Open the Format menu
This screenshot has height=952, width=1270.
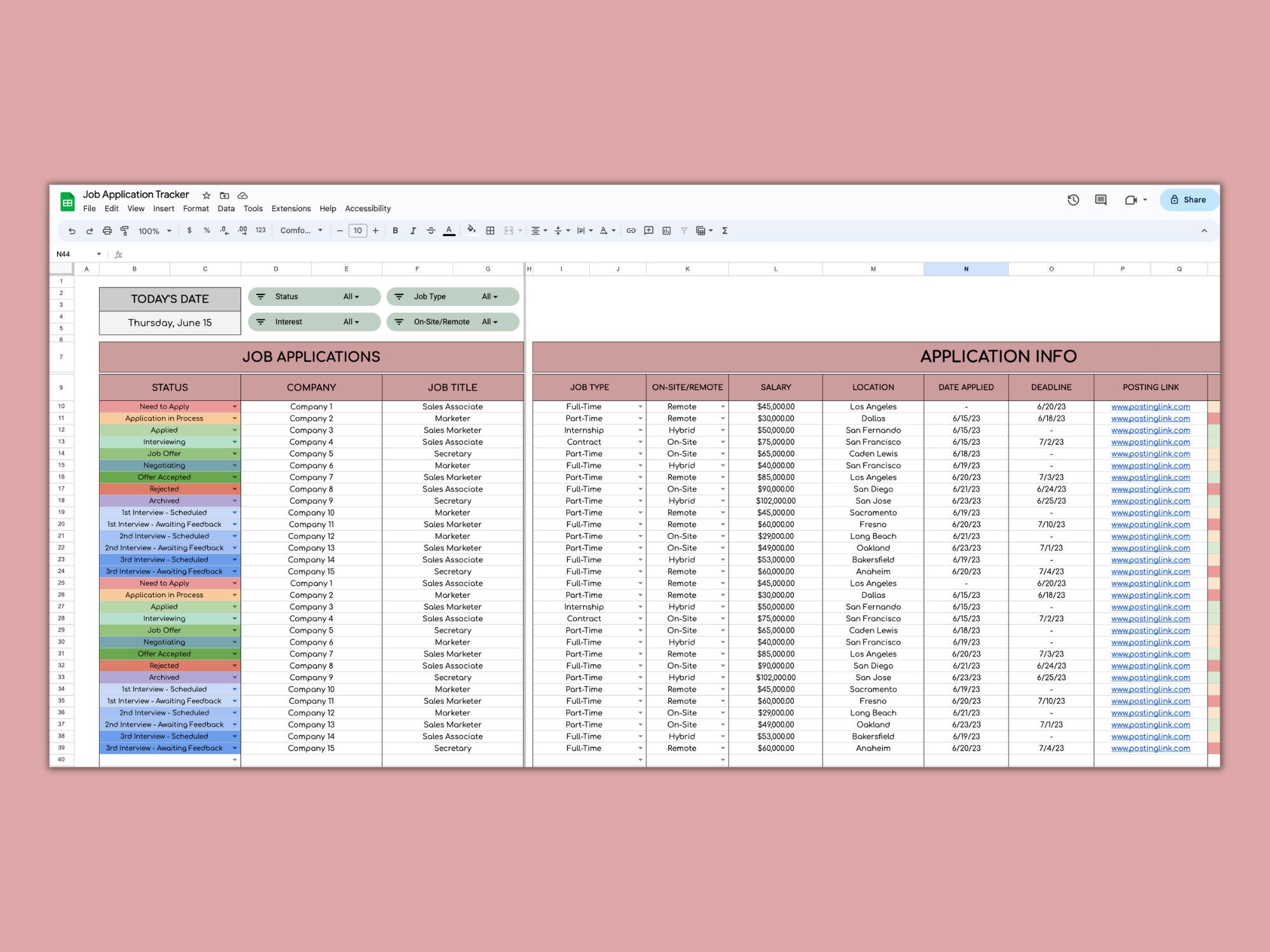(196, 208)
